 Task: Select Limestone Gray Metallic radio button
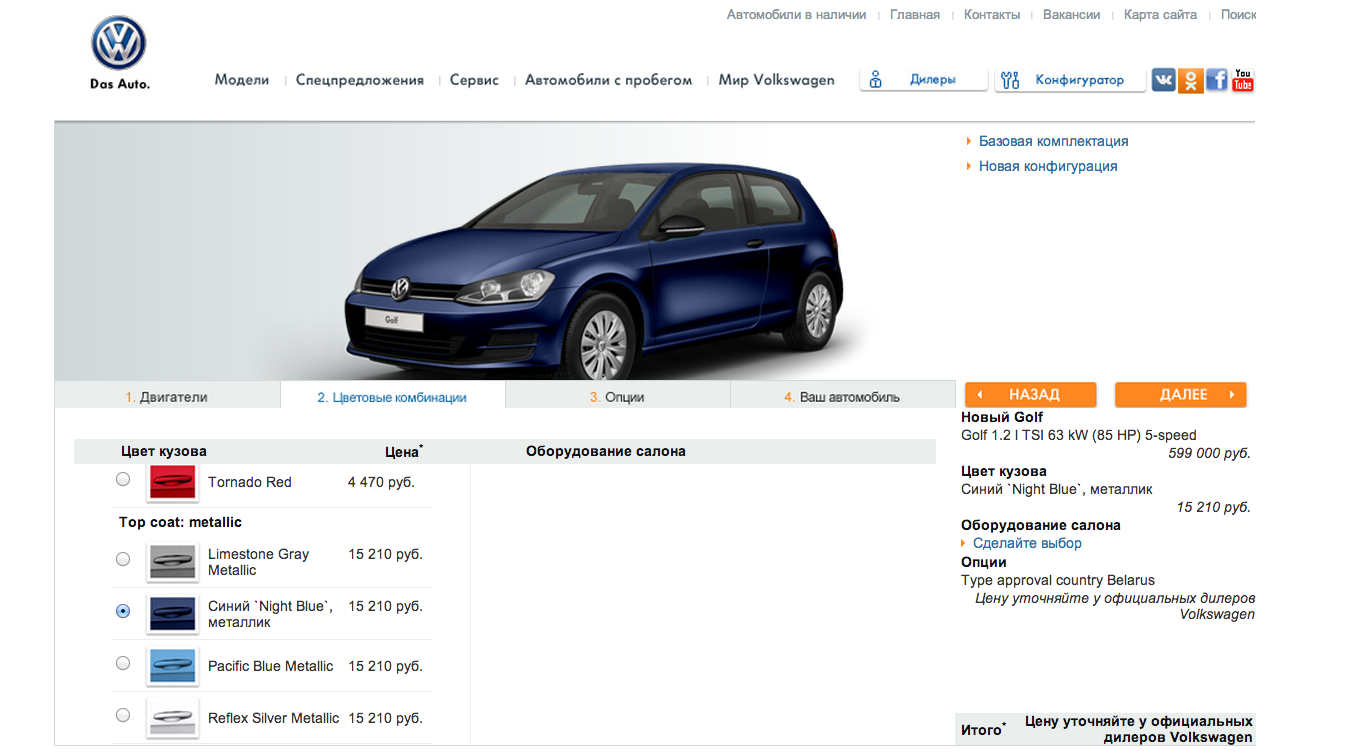click(123, 559)
